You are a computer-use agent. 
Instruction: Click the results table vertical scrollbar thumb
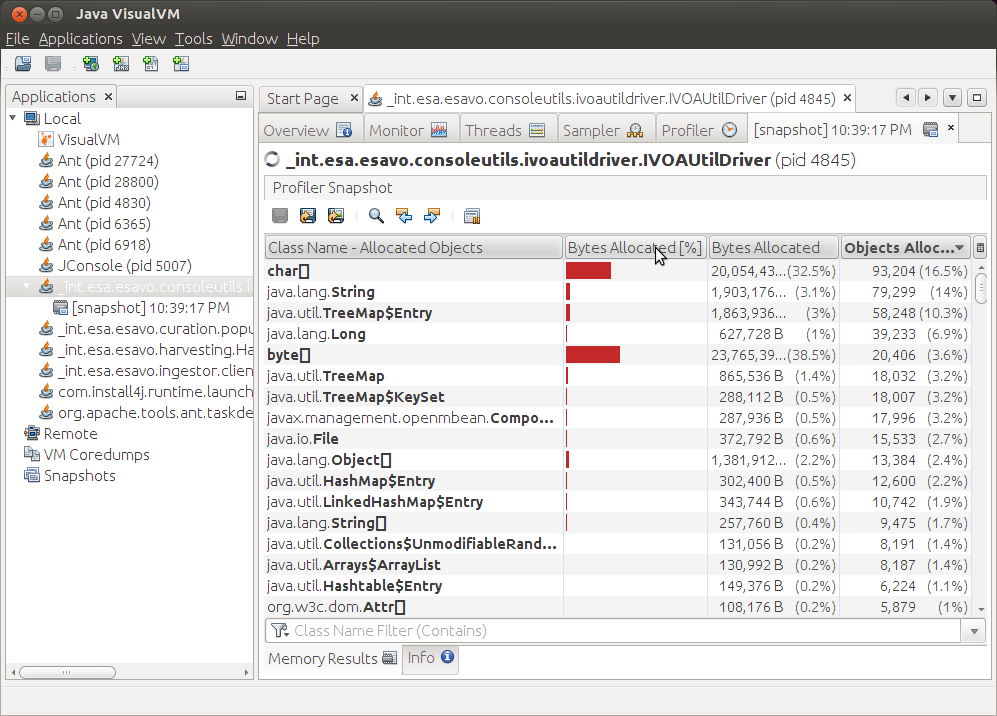[981, 287]
